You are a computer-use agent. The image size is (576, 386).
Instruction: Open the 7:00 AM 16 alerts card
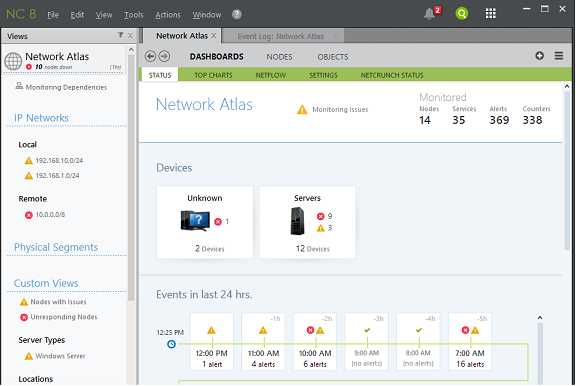pos(470,341)
